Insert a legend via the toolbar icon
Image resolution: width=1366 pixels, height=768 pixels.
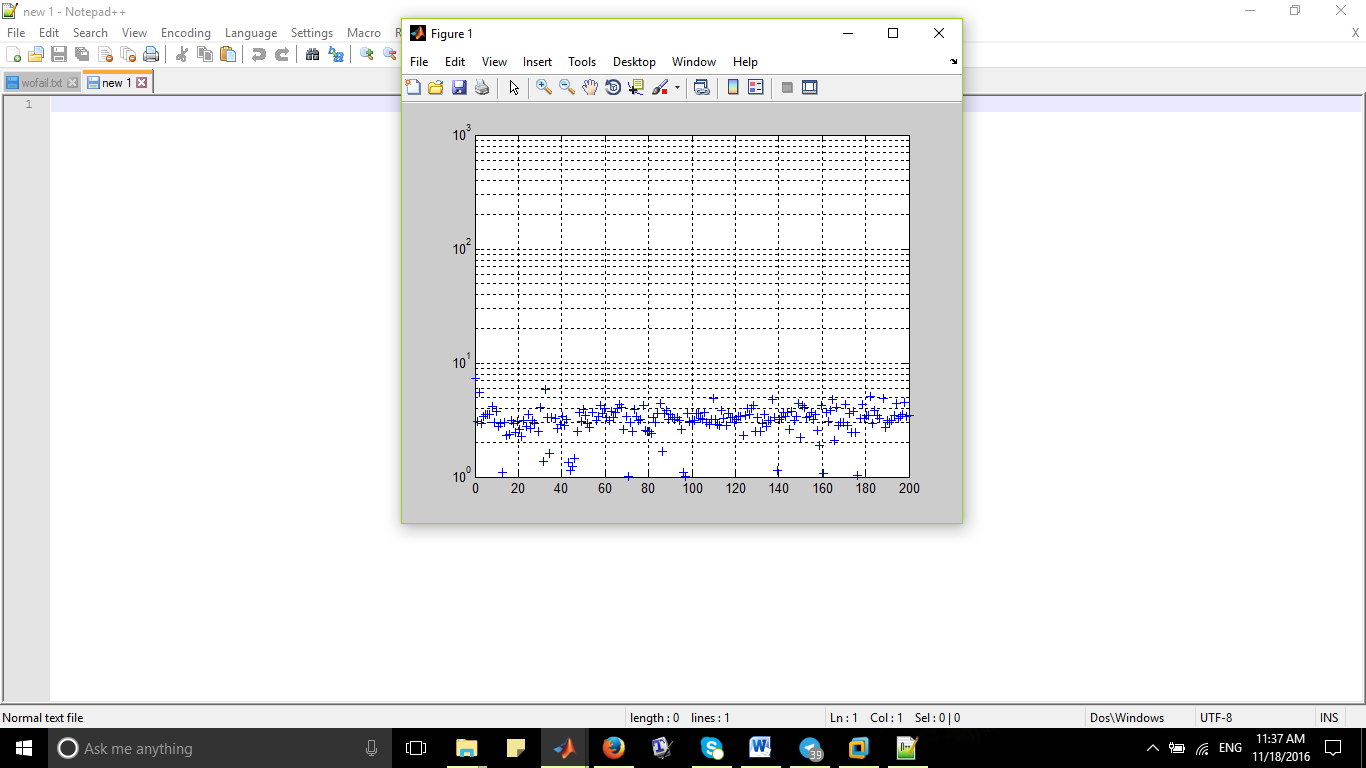tap(756, 88)
